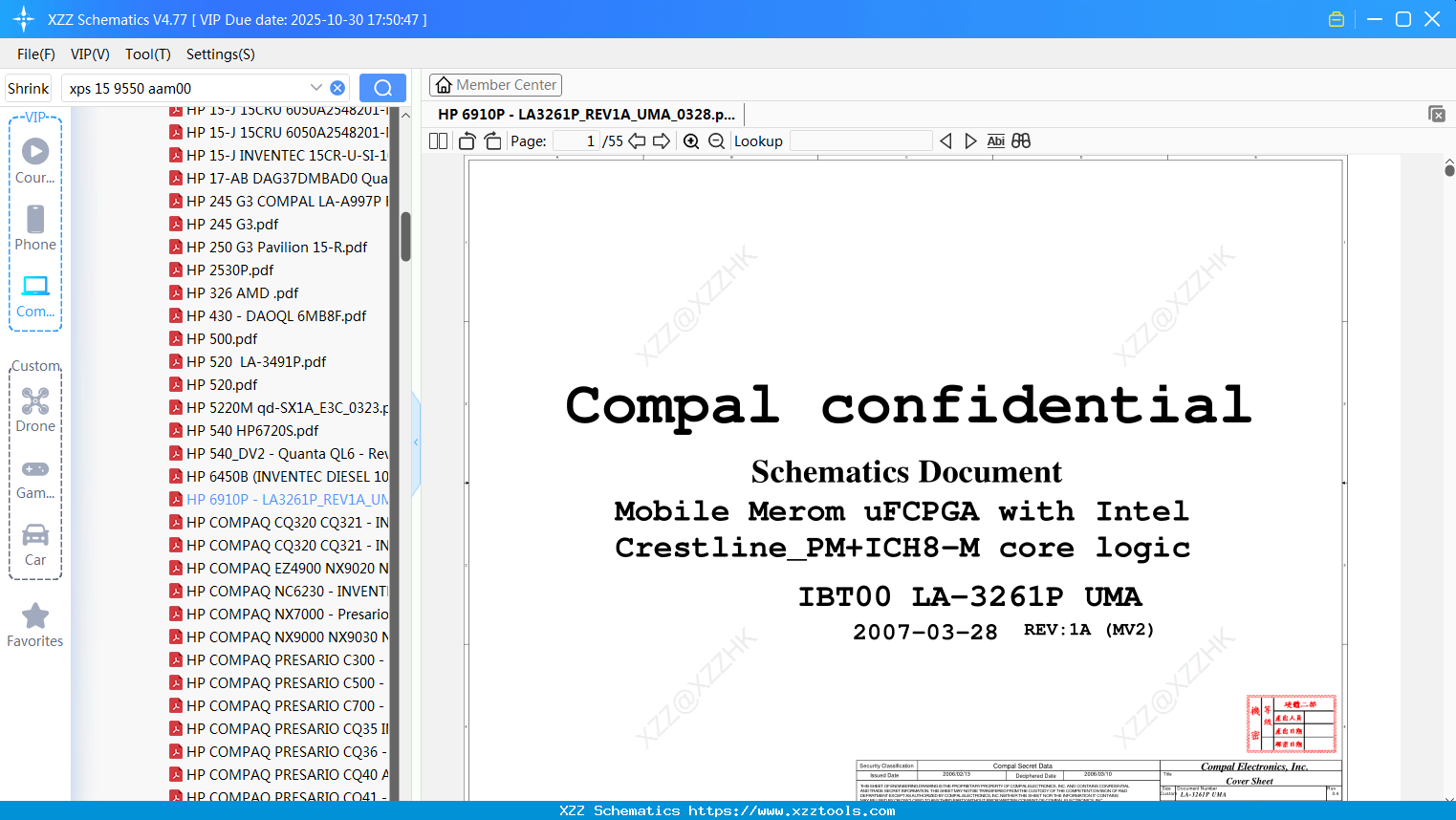Open the Game category icon
Viewport: 1456px width, 820px height.
pos(35,469)
